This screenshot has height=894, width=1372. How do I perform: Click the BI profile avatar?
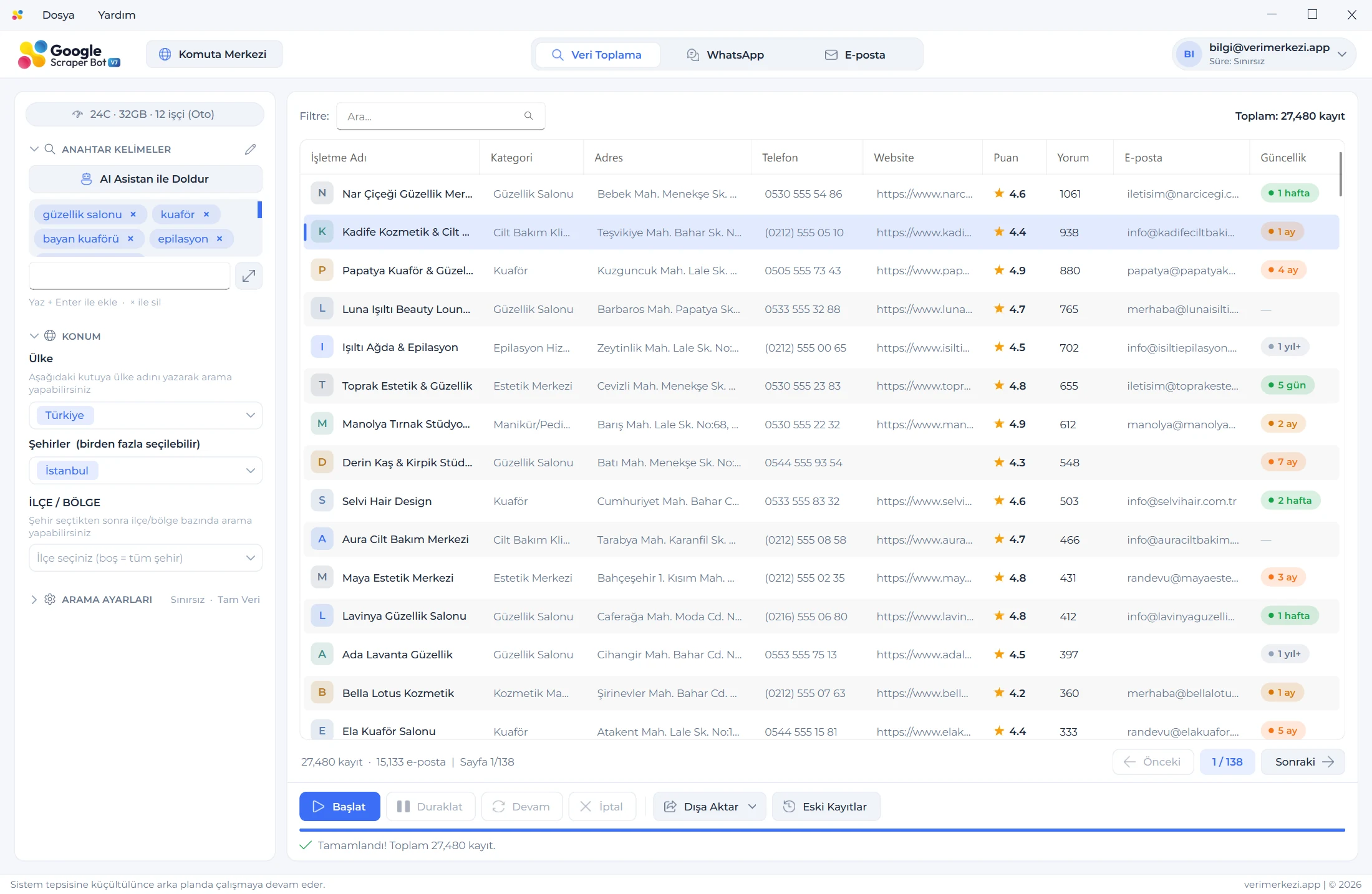click(x=1189, y=54)
